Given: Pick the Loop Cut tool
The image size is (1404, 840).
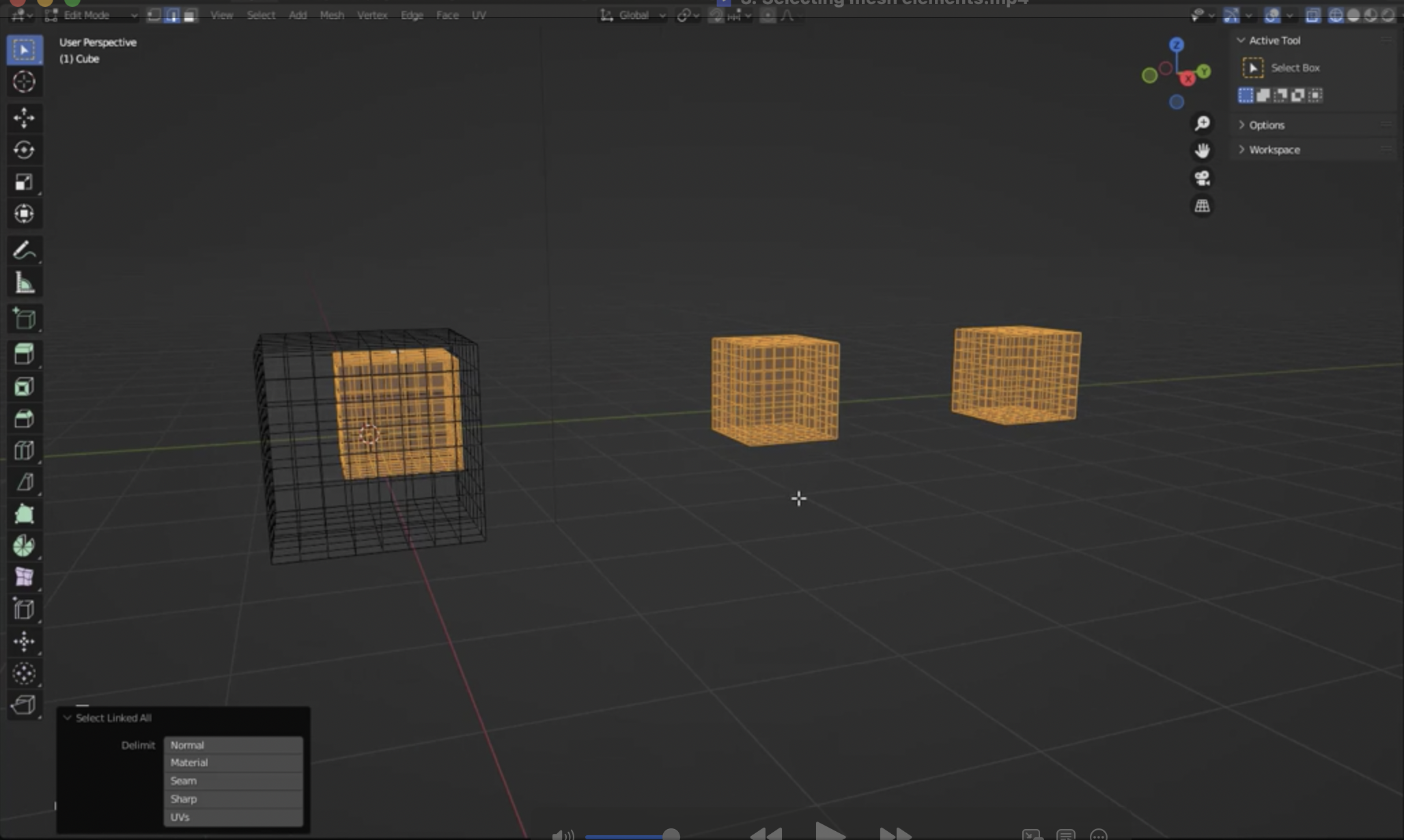Looking at the screenshot, I should coord(24,451).
